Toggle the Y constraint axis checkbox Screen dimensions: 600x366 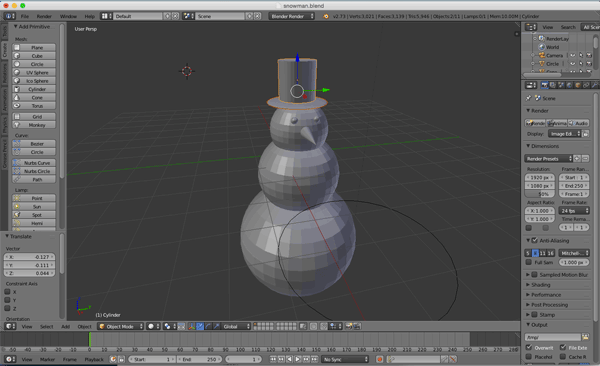tap(7, 300)
